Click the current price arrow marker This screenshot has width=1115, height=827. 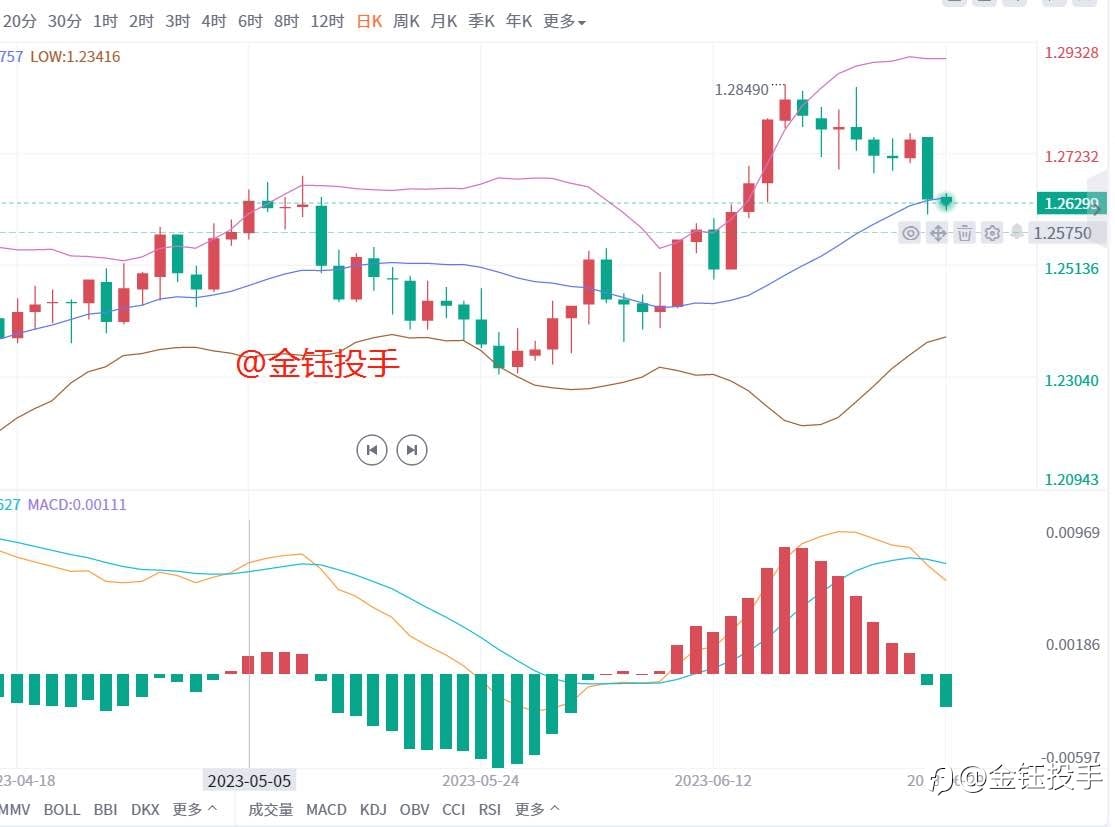click(x=946, y=202)
